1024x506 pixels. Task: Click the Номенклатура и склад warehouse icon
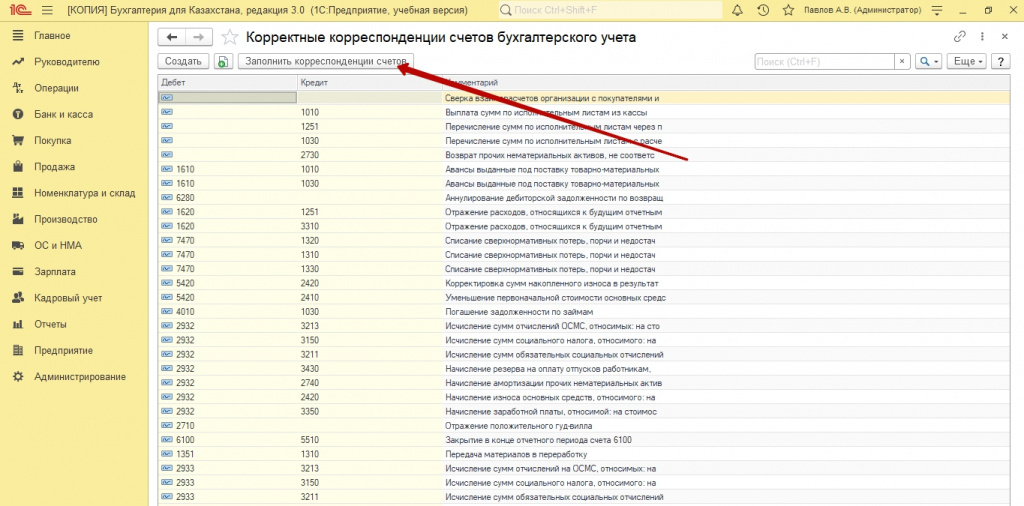pos(18,193)
